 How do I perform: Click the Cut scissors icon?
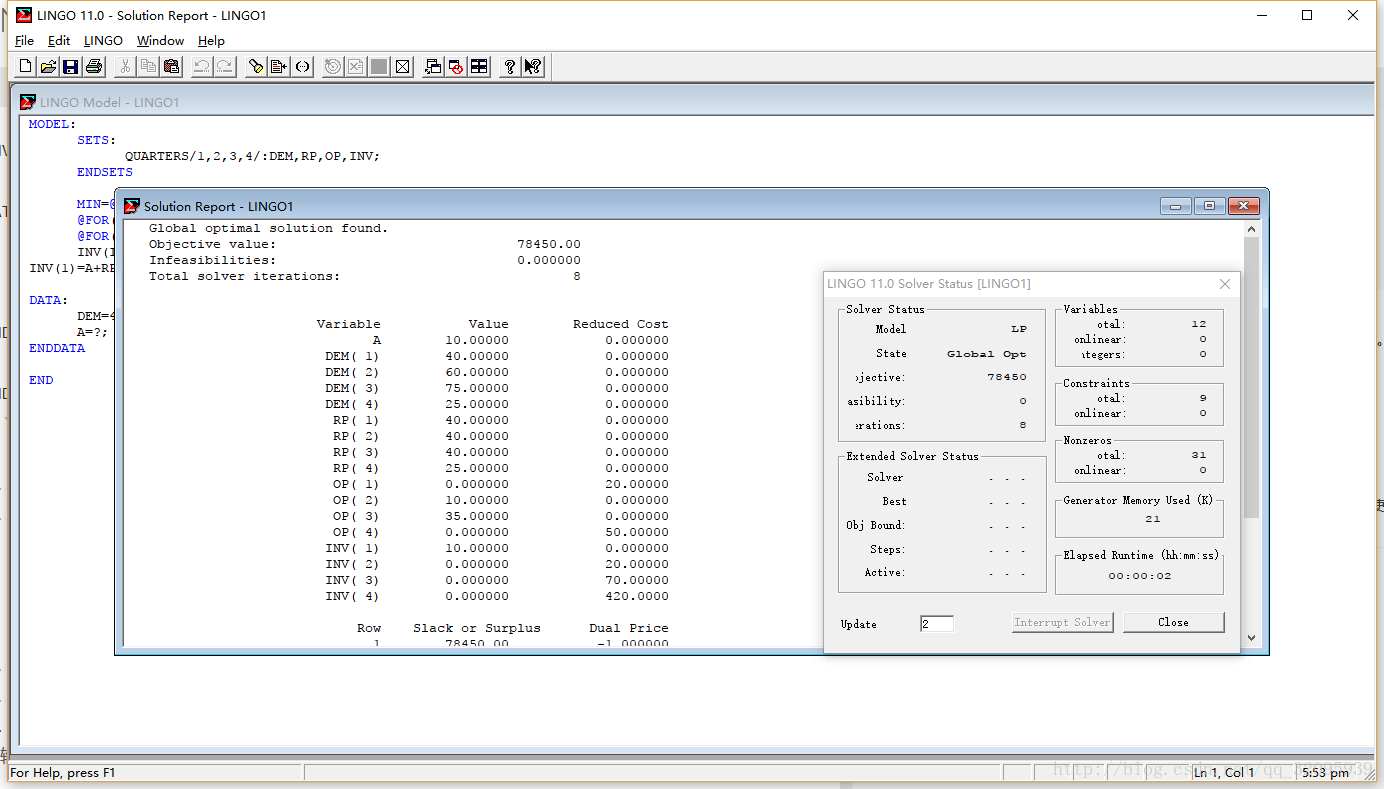(x=125, y=67)
